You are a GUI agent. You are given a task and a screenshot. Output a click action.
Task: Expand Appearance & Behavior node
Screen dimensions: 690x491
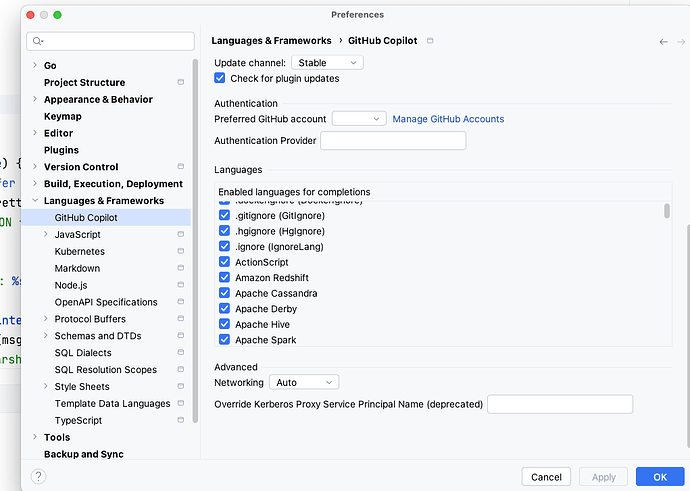[35, 99]
